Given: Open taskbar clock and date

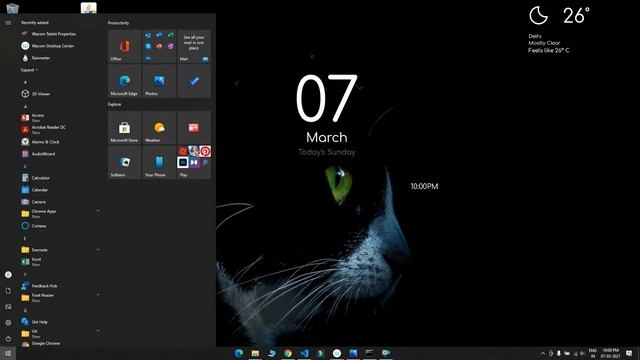Looking at the screenshot, I should 610,353.
